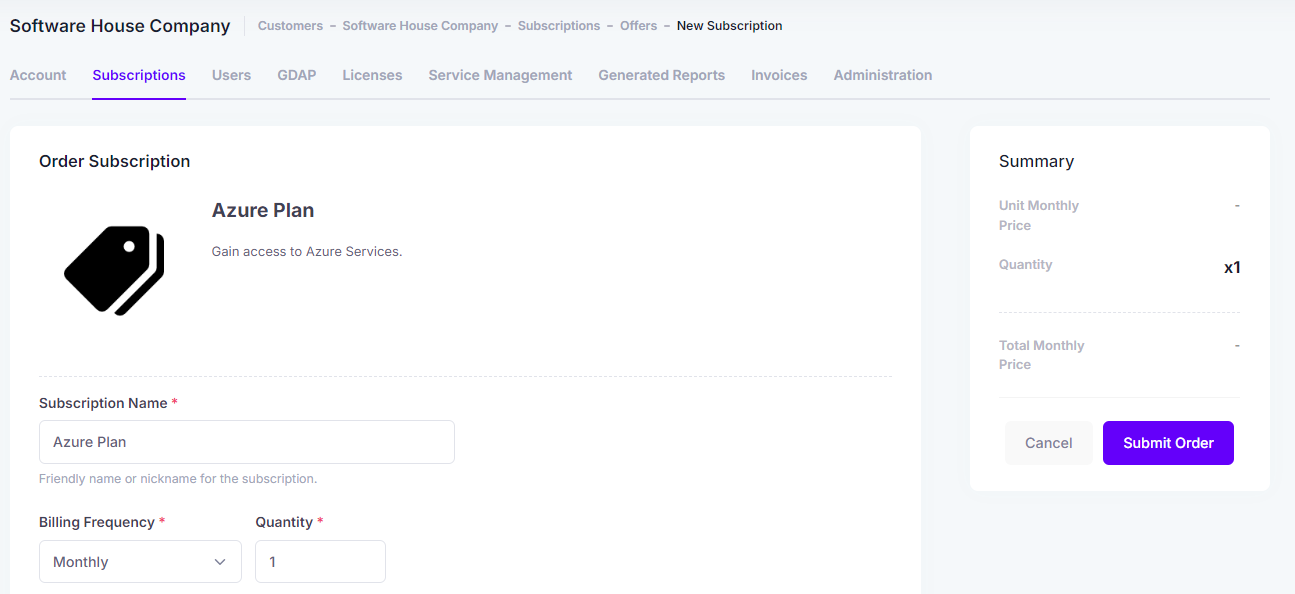Click the Order Subscription heading
Screen dimensions: 1295x594
point(114,161)
